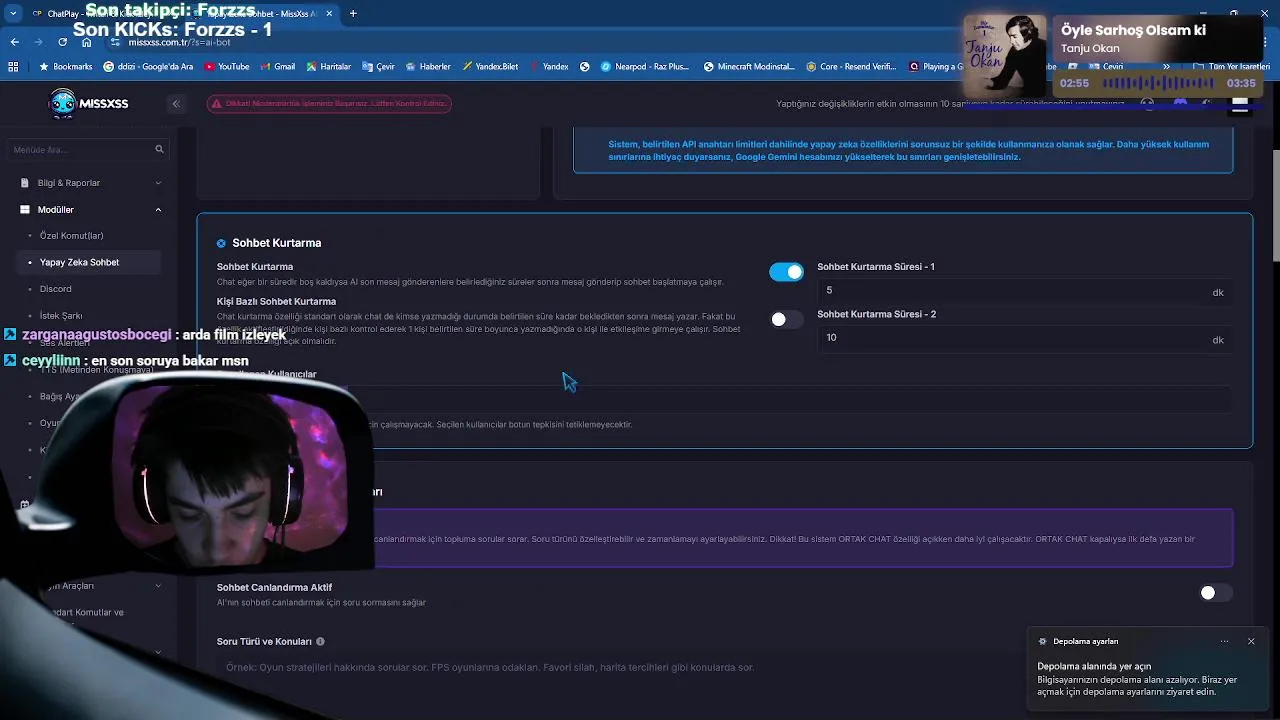This screenshot has width=1280, height=720.
Task: Go to the browser home page
Action: pos(86,42)
